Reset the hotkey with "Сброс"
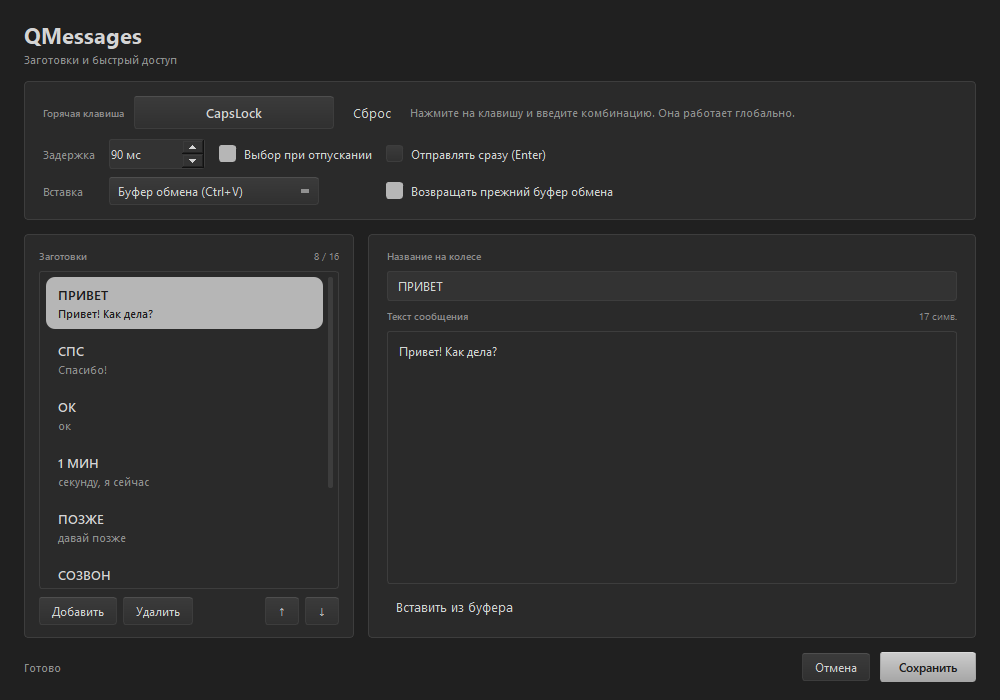1000x700 pixels. (372, 113)
